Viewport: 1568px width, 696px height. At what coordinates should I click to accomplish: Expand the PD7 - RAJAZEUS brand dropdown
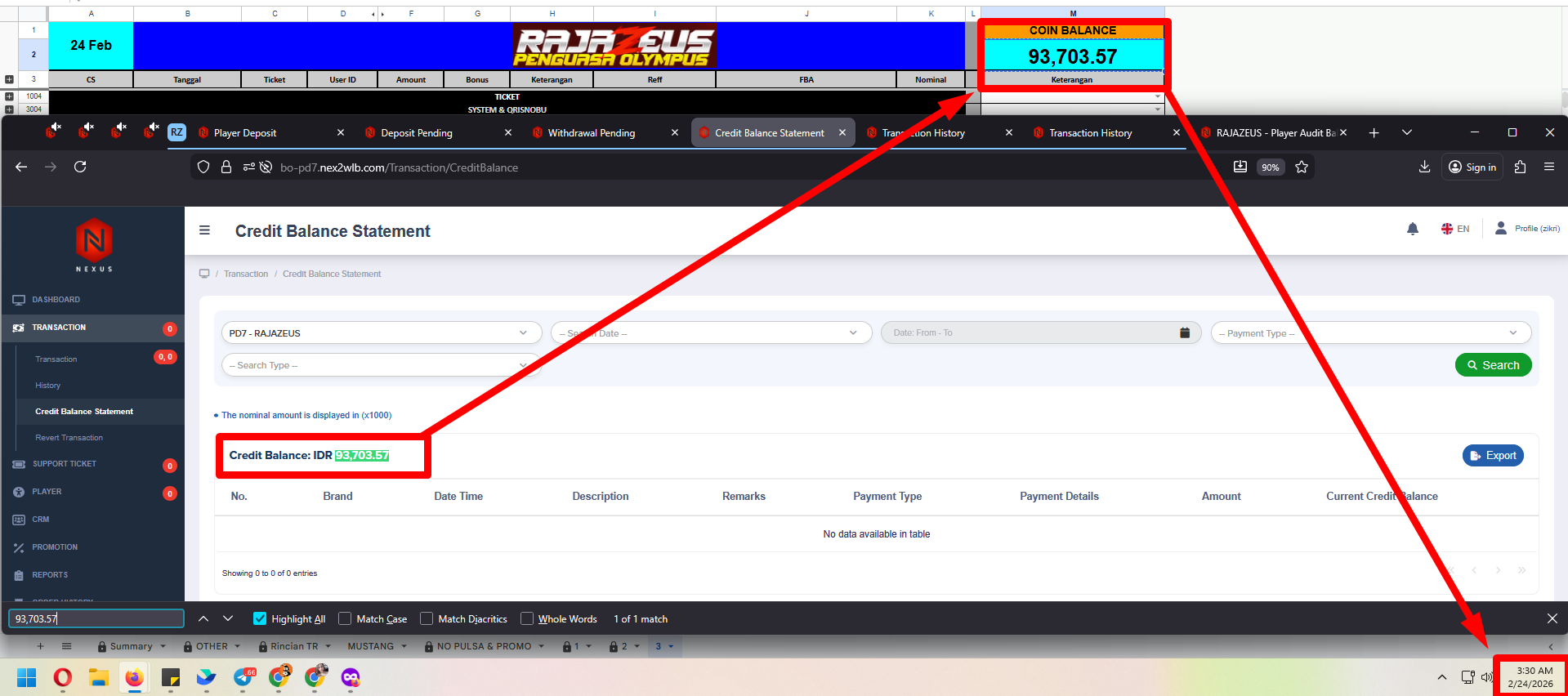[x=382, y=332]
